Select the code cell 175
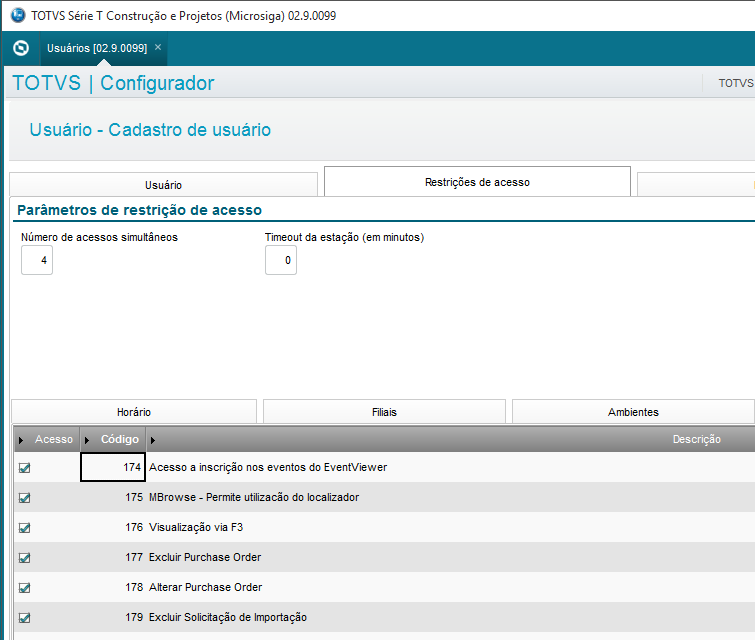Screen dimensions: 755x640 click(x=113, y=497)
